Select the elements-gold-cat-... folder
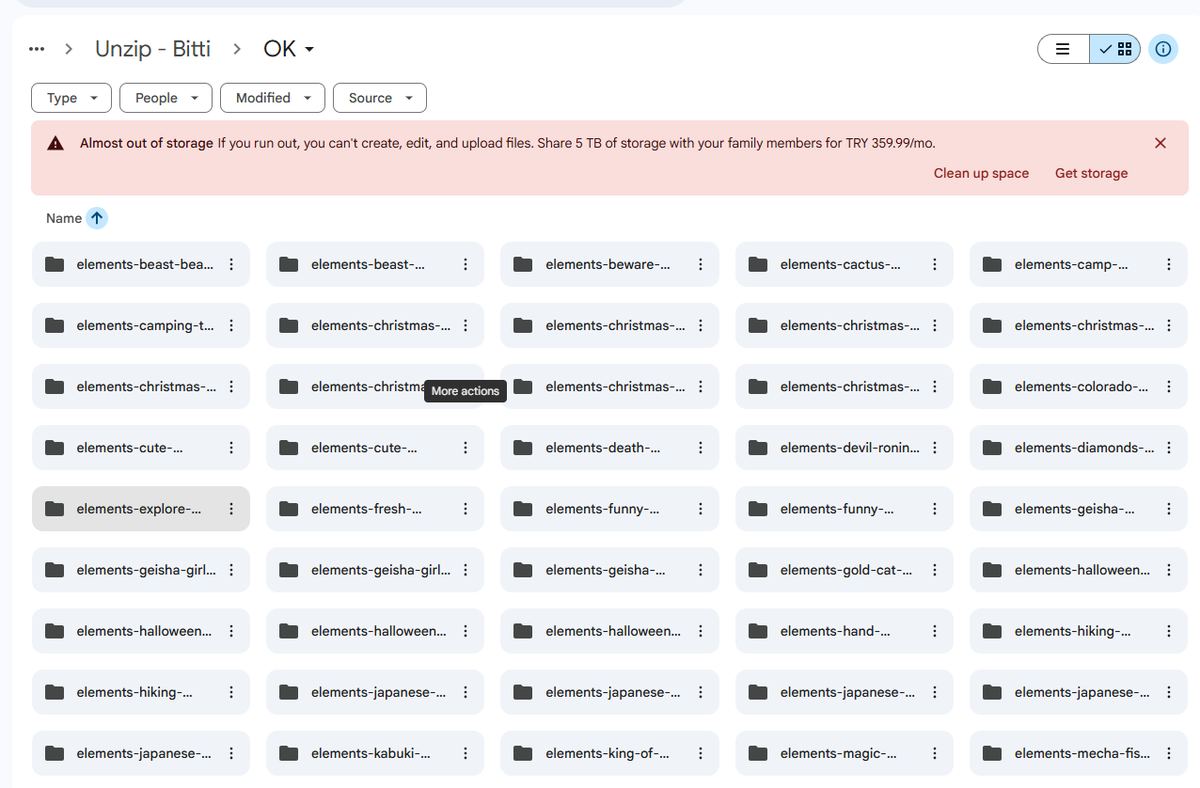This screenshot has height=788, width=1200. (x=844, y=569)
